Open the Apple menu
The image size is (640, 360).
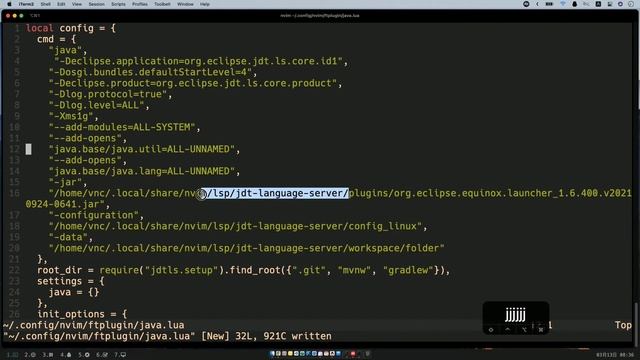(9, 4)
